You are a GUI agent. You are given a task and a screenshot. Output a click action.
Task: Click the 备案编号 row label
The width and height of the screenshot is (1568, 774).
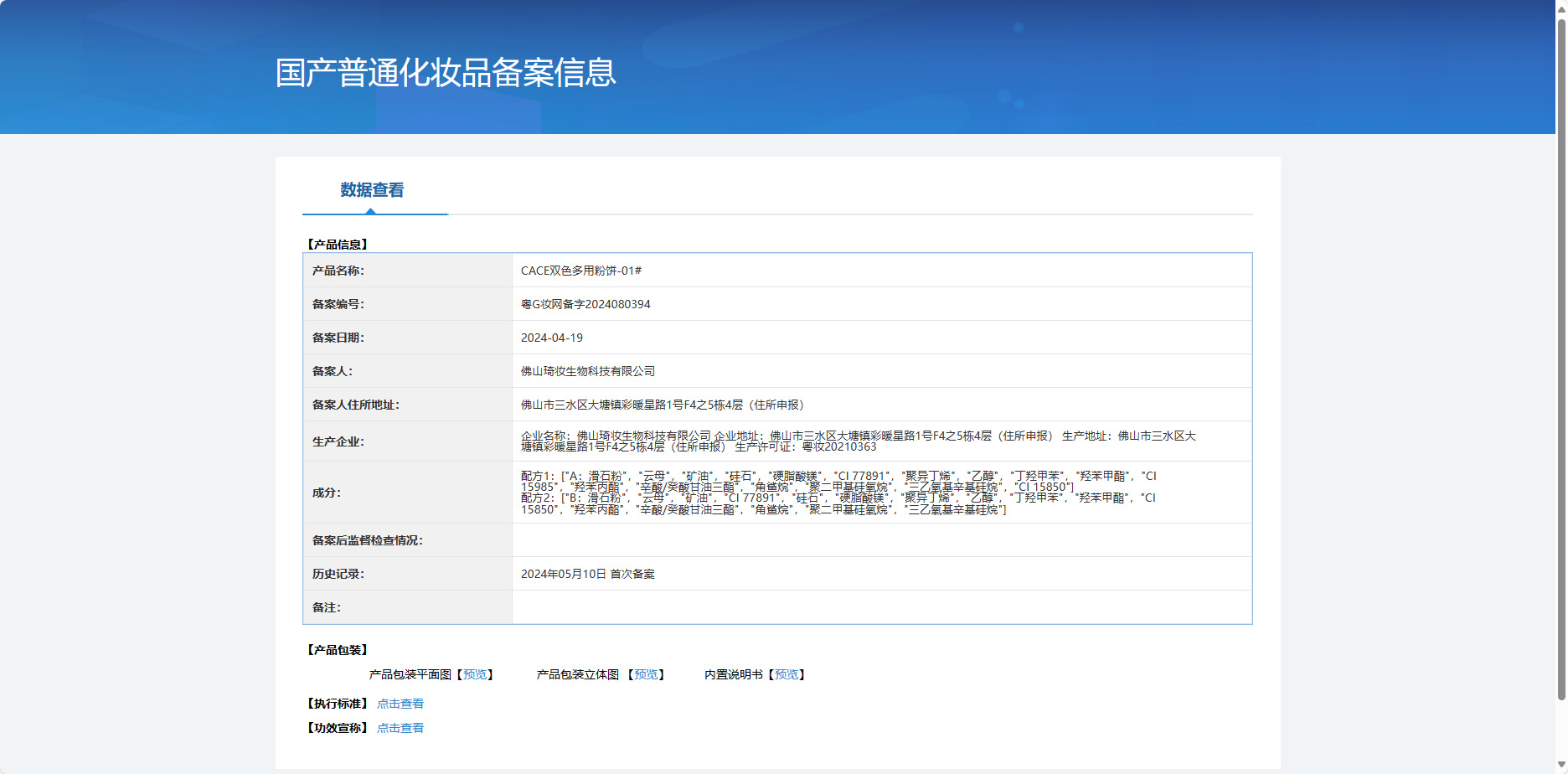[x=338, y=304]
